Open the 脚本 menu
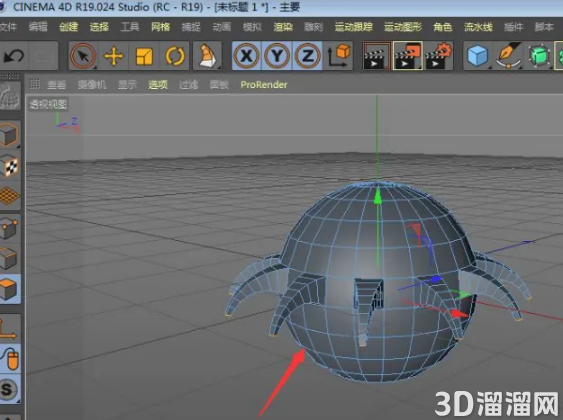The width and height of the screenshot is (563, 420). (544, 27)
